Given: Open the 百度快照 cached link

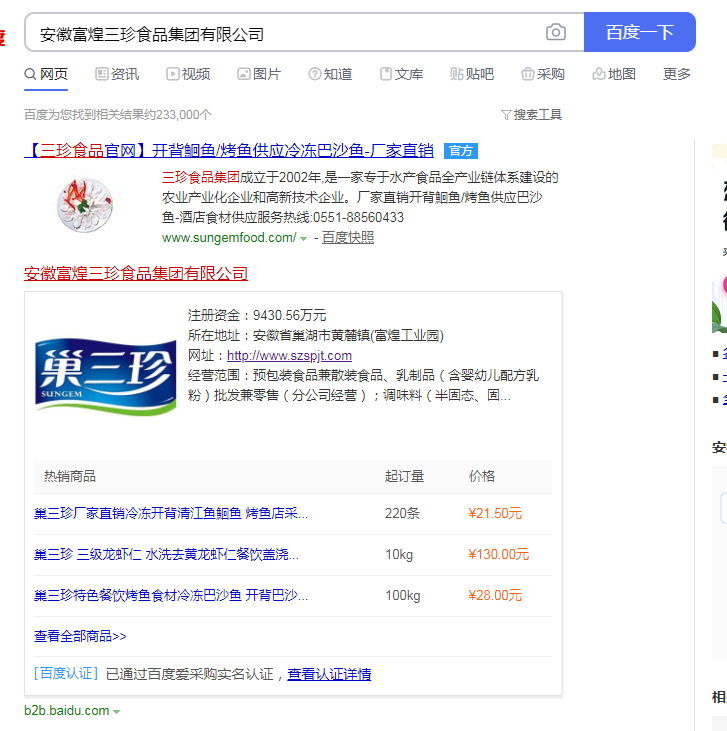Looking at the screenshot, I should 348,238.
